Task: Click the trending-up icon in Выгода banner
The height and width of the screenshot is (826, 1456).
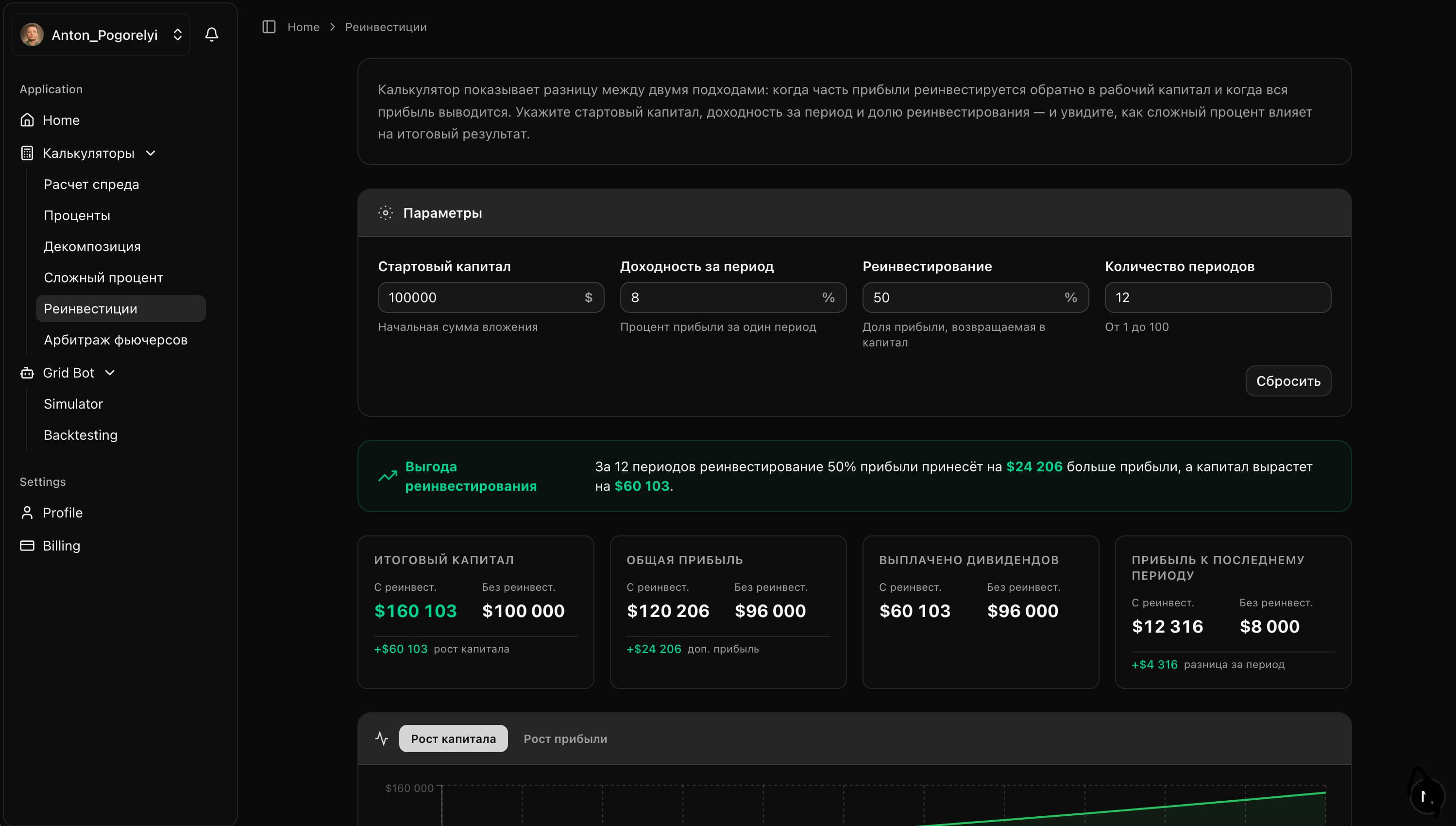Action: (388, 476)
